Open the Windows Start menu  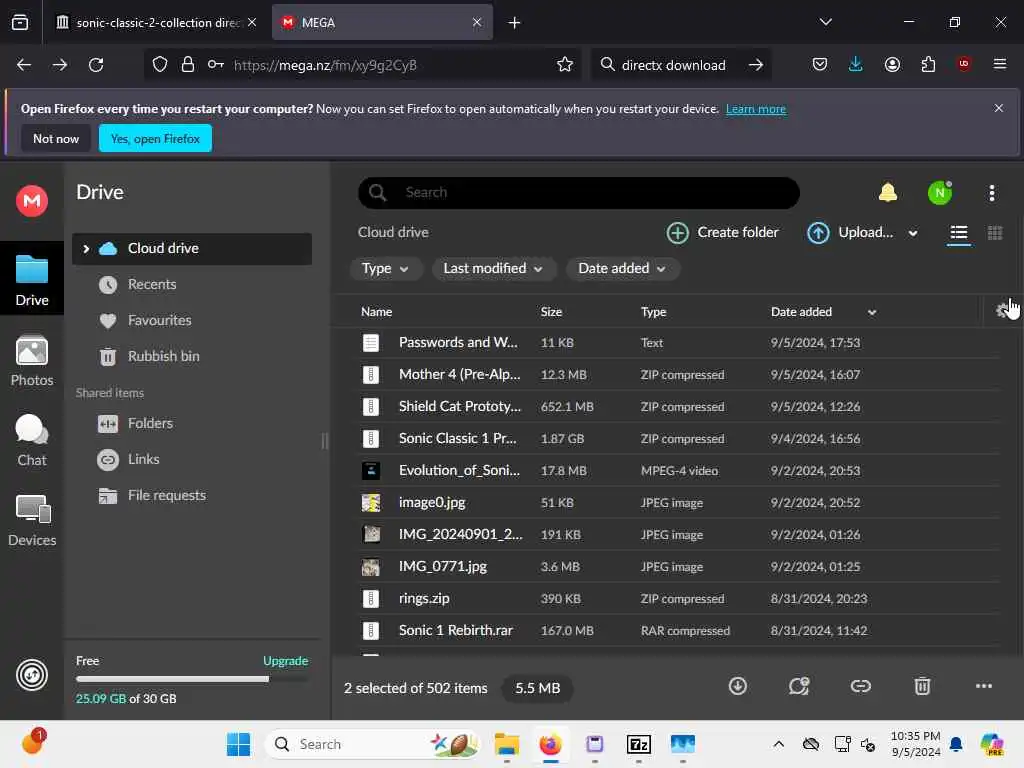click(238, 744)
